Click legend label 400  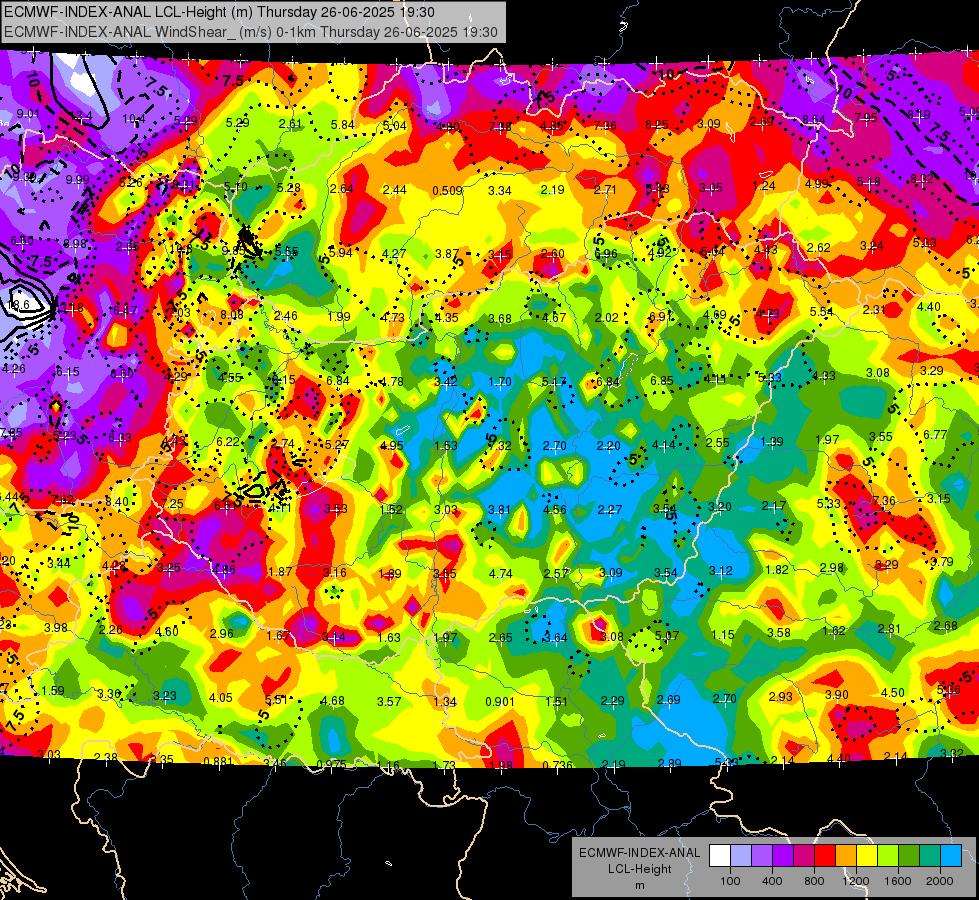[772, 881]
